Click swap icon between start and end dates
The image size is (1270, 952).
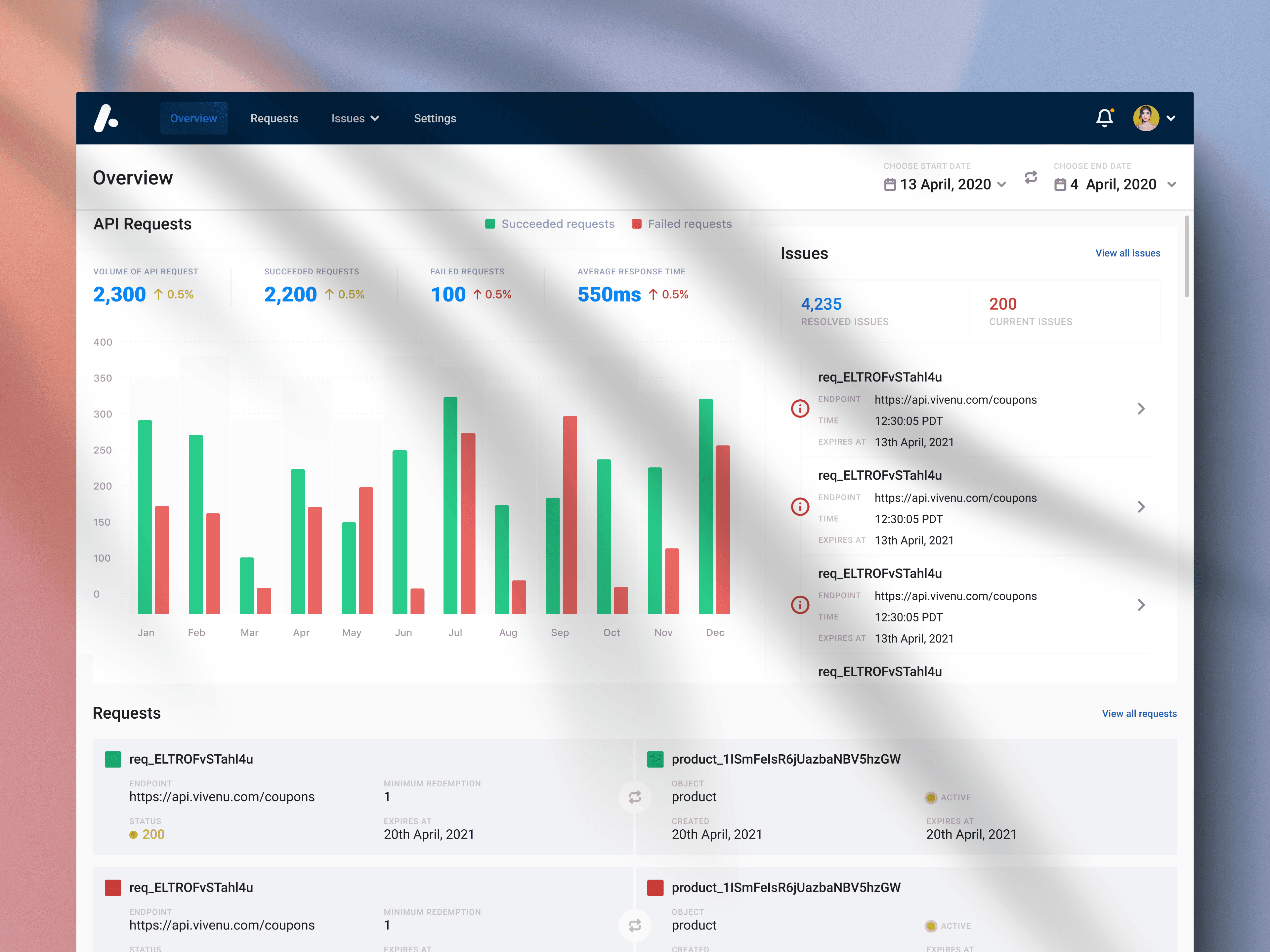pyautogui.click(x=1031, y=177)
